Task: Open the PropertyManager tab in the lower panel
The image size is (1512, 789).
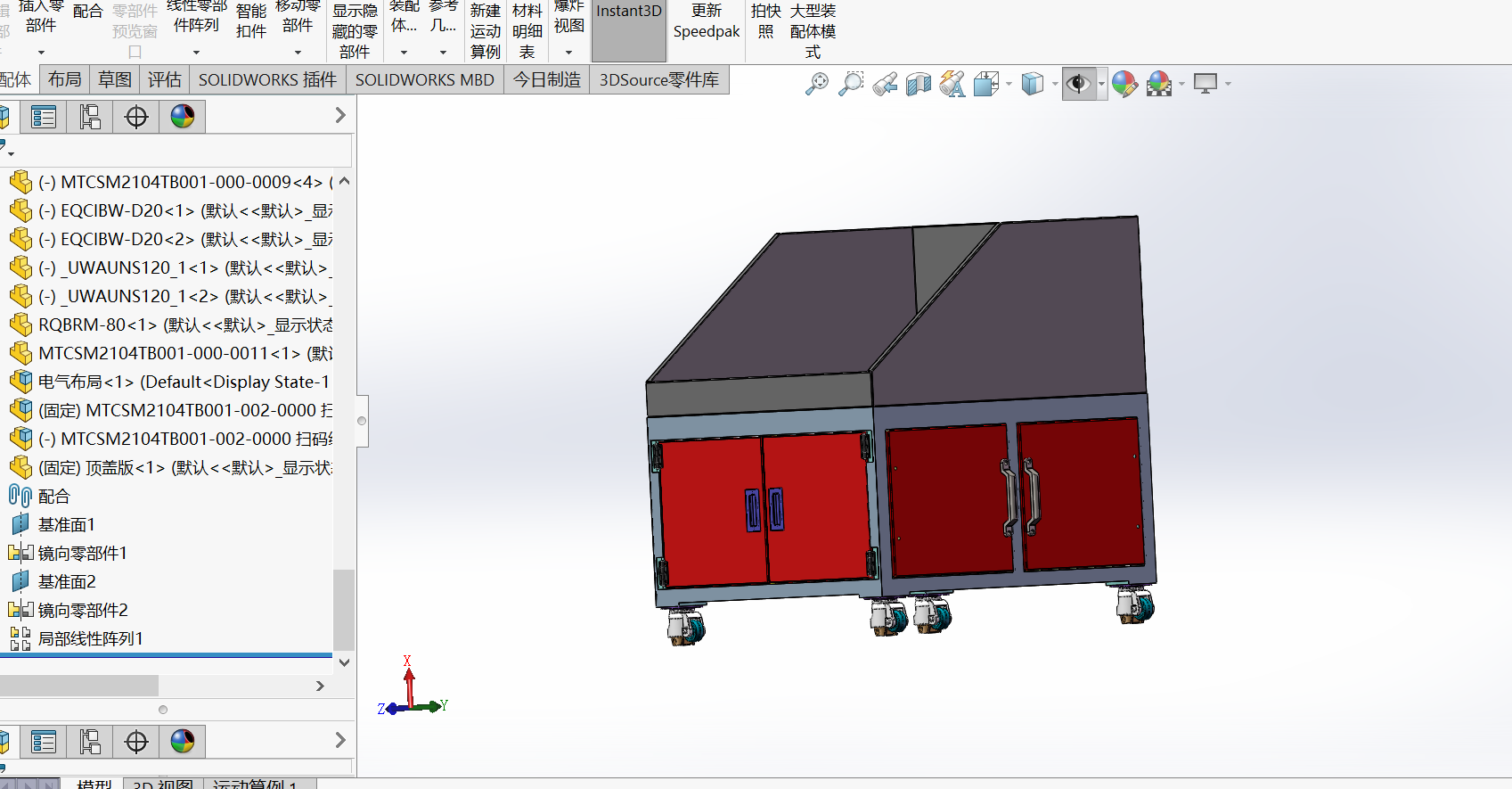Action: tap(44, 742)
